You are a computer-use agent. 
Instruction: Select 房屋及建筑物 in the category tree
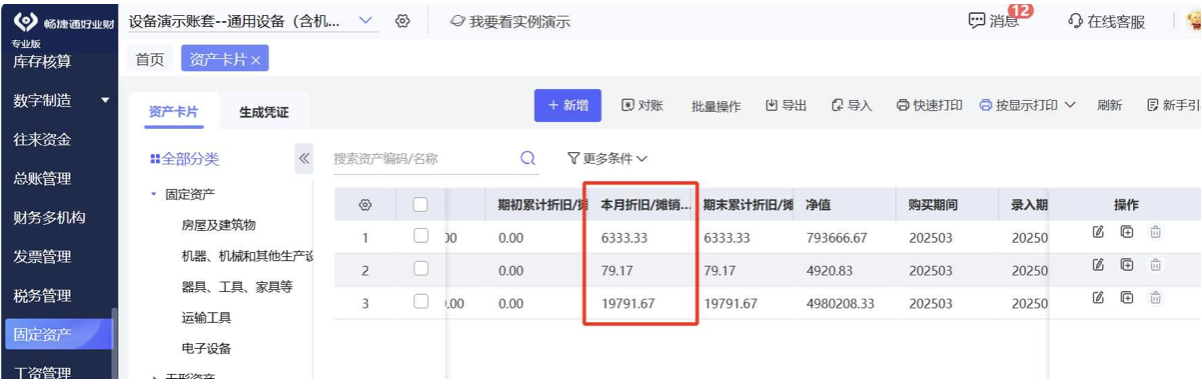click(x=218, y=224)
